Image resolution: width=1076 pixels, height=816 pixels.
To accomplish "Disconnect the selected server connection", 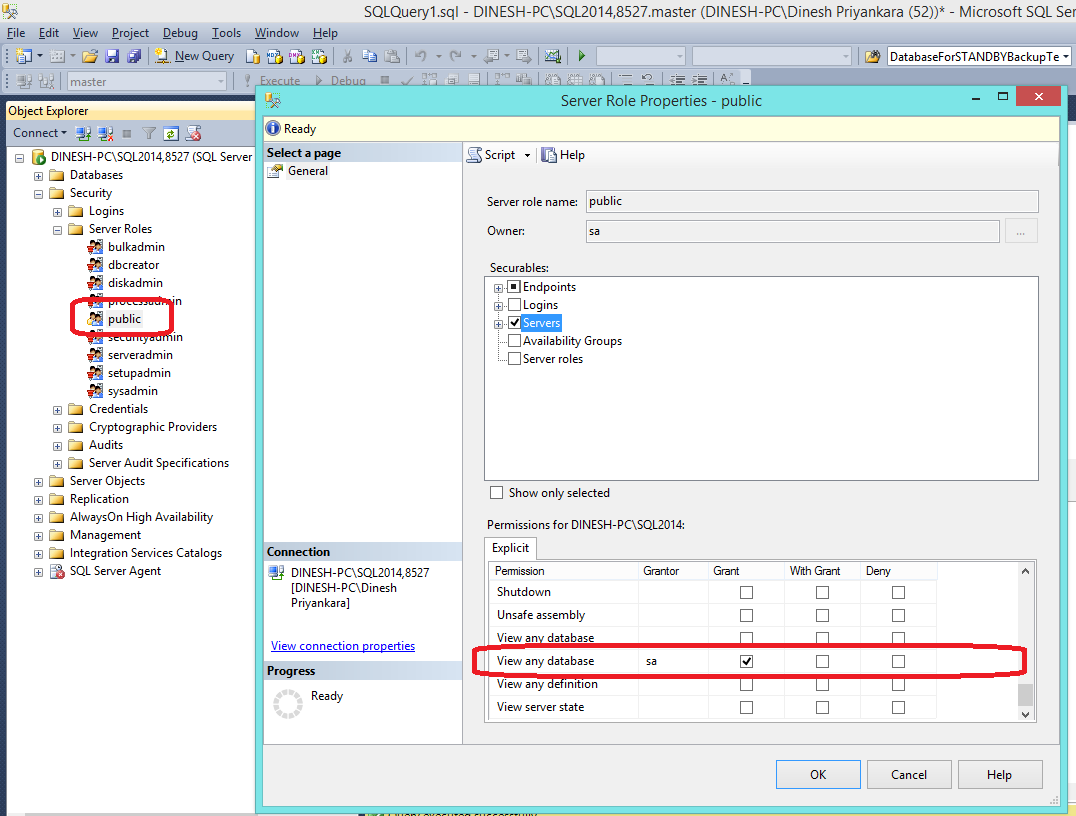I will coord(105,132).
